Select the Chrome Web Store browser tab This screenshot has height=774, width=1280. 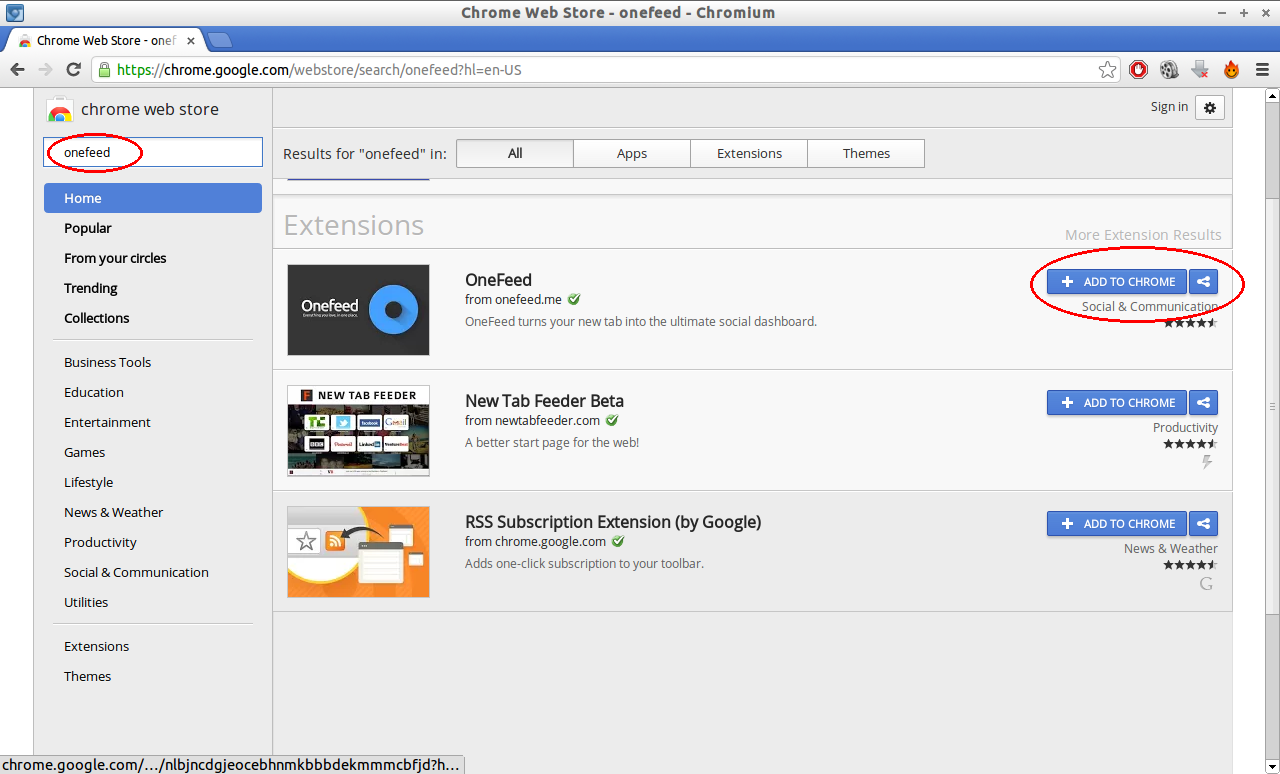[107, 40]
